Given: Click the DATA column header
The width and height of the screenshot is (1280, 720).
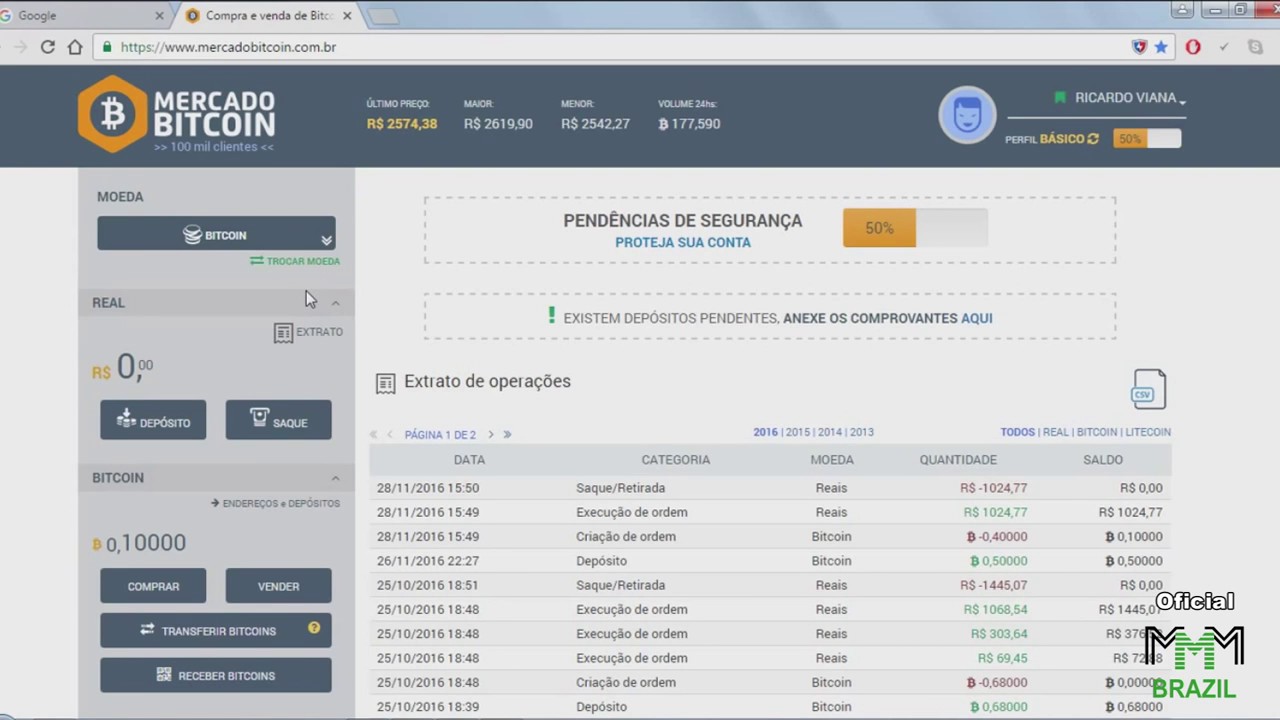Looking at the screenshot, I should [x=469, y=460].
